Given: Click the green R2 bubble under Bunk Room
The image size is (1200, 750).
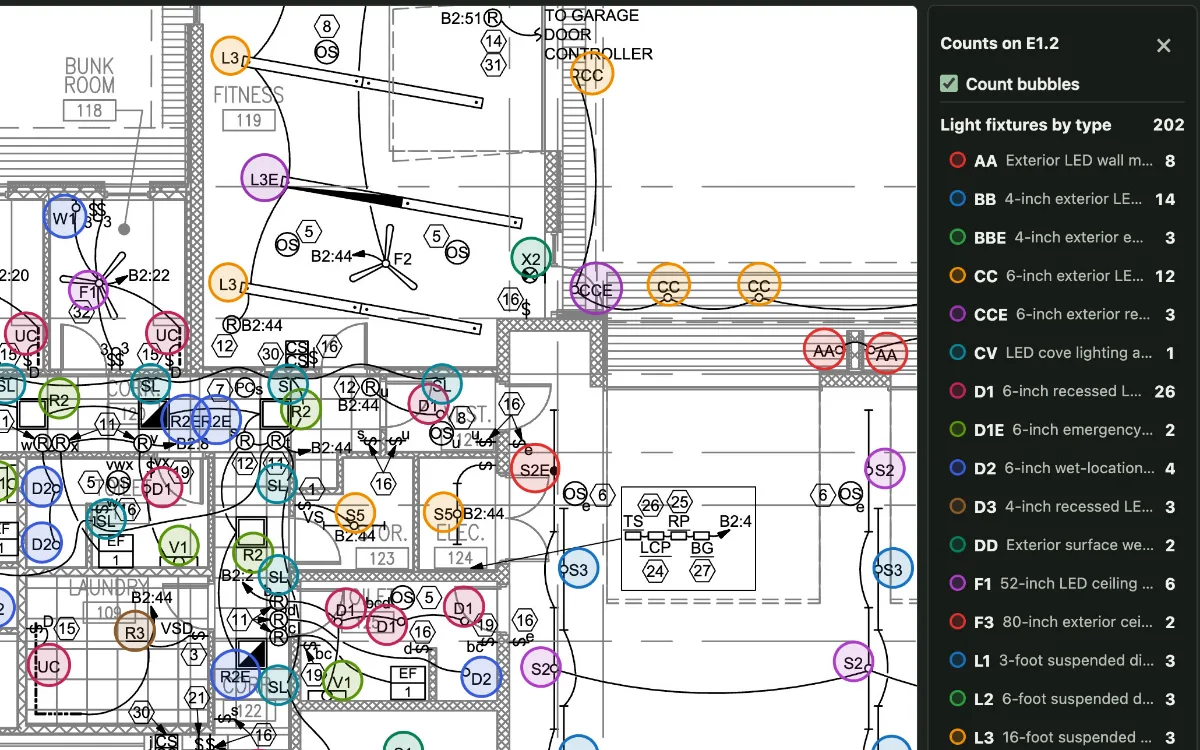Looking at the screenshot, I should [59, 399].
